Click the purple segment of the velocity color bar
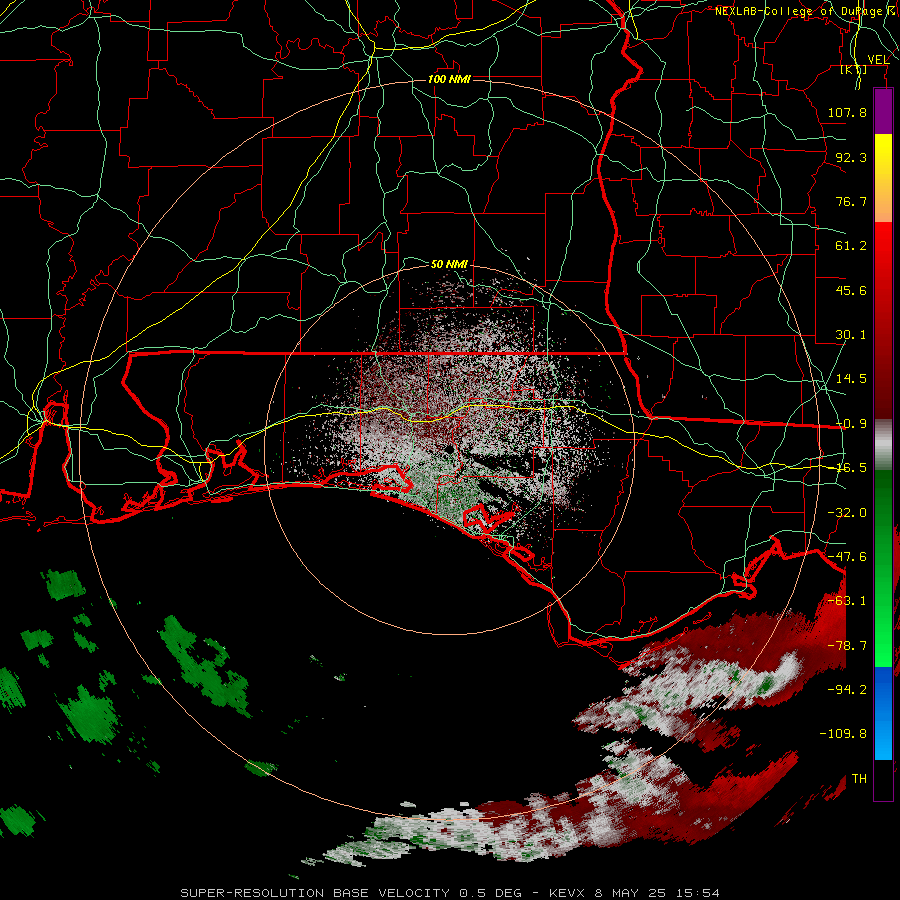 click(883, 111)
